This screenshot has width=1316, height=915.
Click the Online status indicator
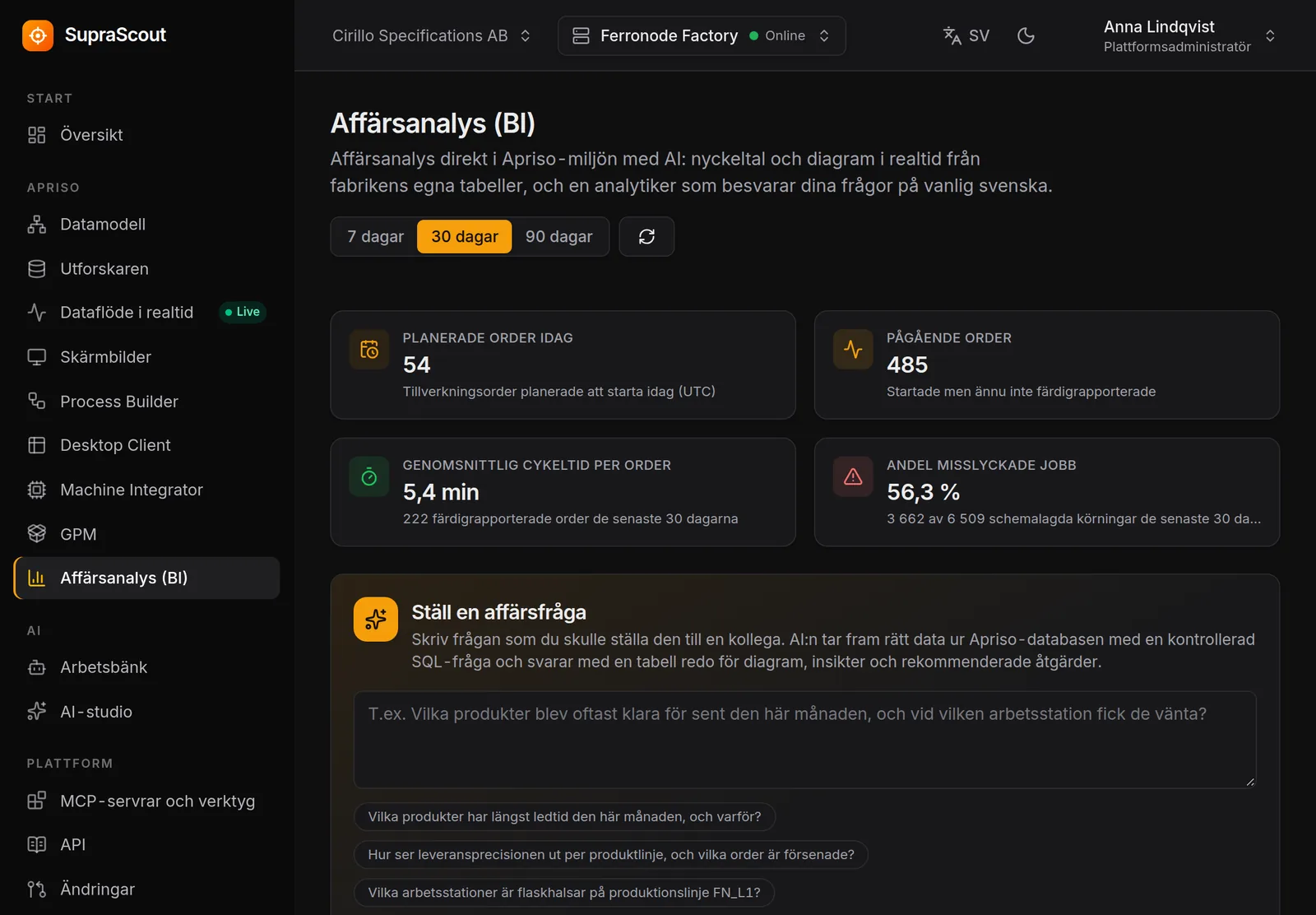[x=777, y=35]
